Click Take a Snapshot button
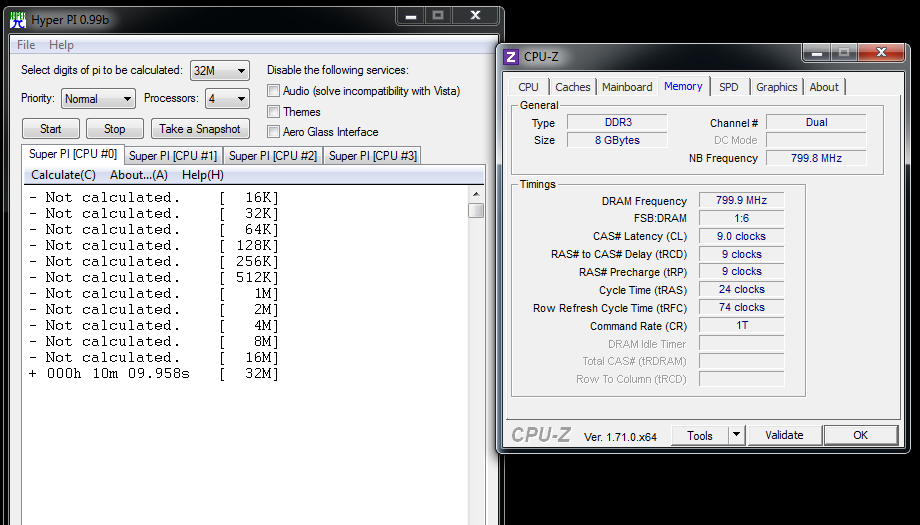Viewport: 920px width, 525px height. pyautogui.click(x=199, y=129)
